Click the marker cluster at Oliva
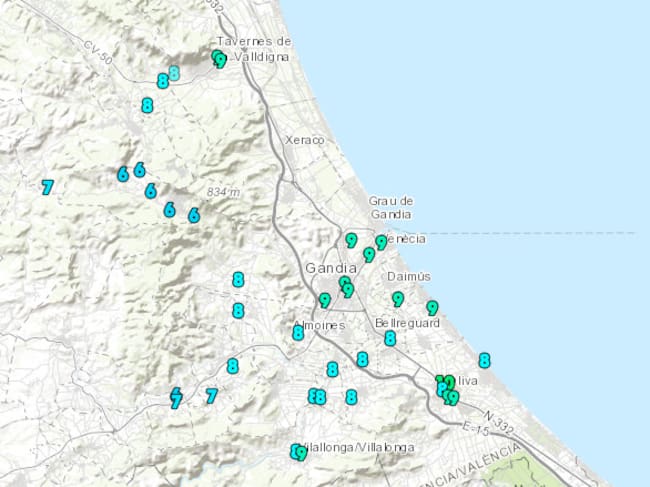This screenshot has width=650, height=487. pyautogui.click(x=446, y=389)
